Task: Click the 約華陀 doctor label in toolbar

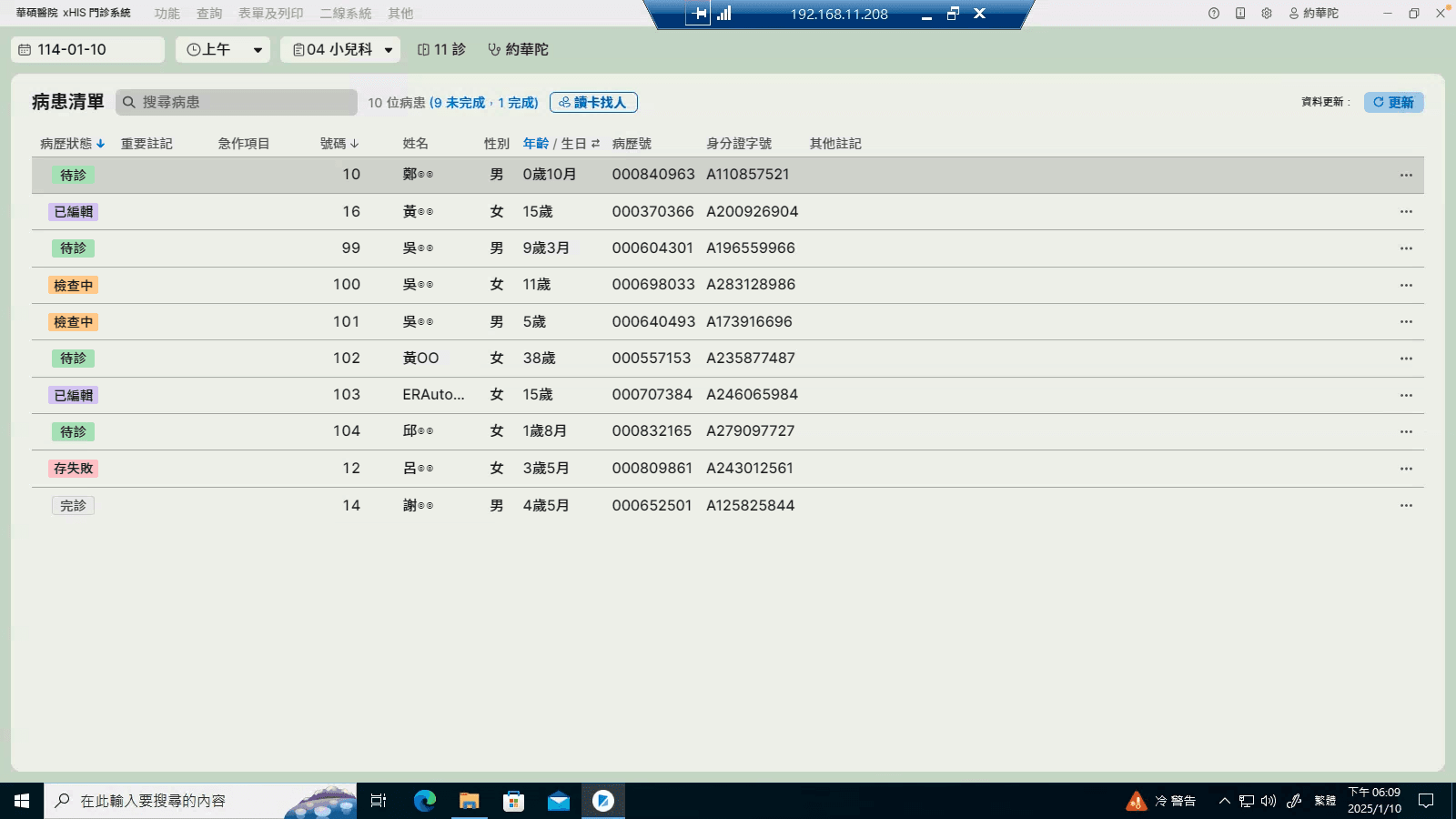Action: (519, 49)
